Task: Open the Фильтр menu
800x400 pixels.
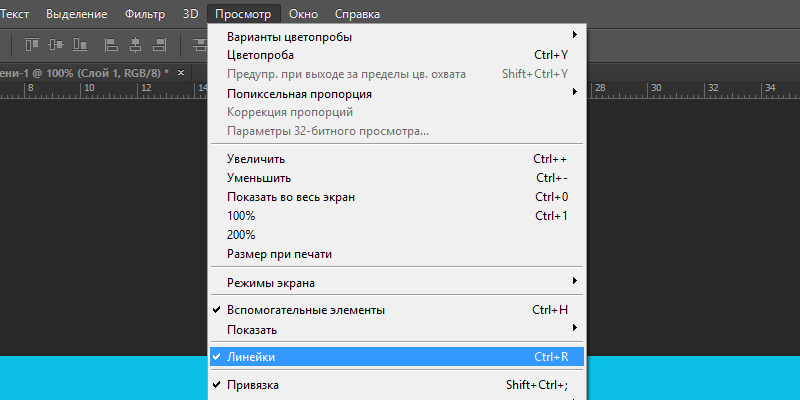Action: click(145, 14)
